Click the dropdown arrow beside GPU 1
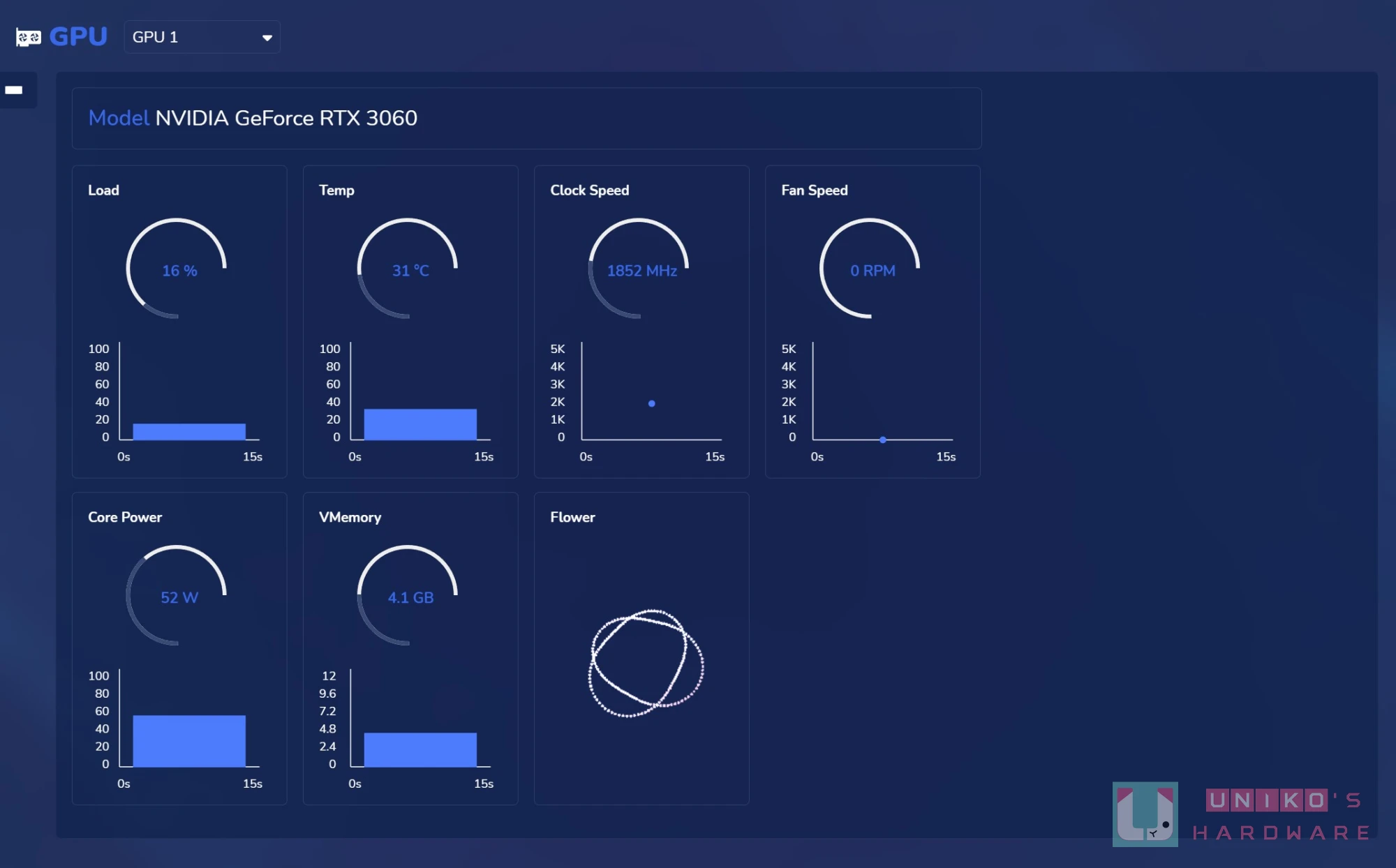 point(267,38)
